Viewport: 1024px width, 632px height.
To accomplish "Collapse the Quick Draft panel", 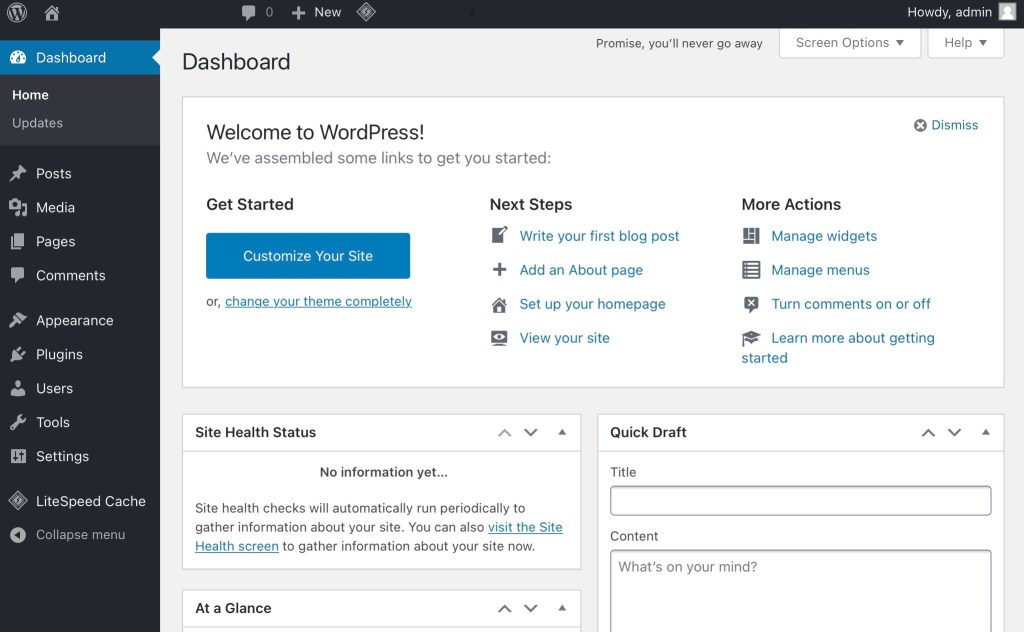I will [x=987, y=432].
